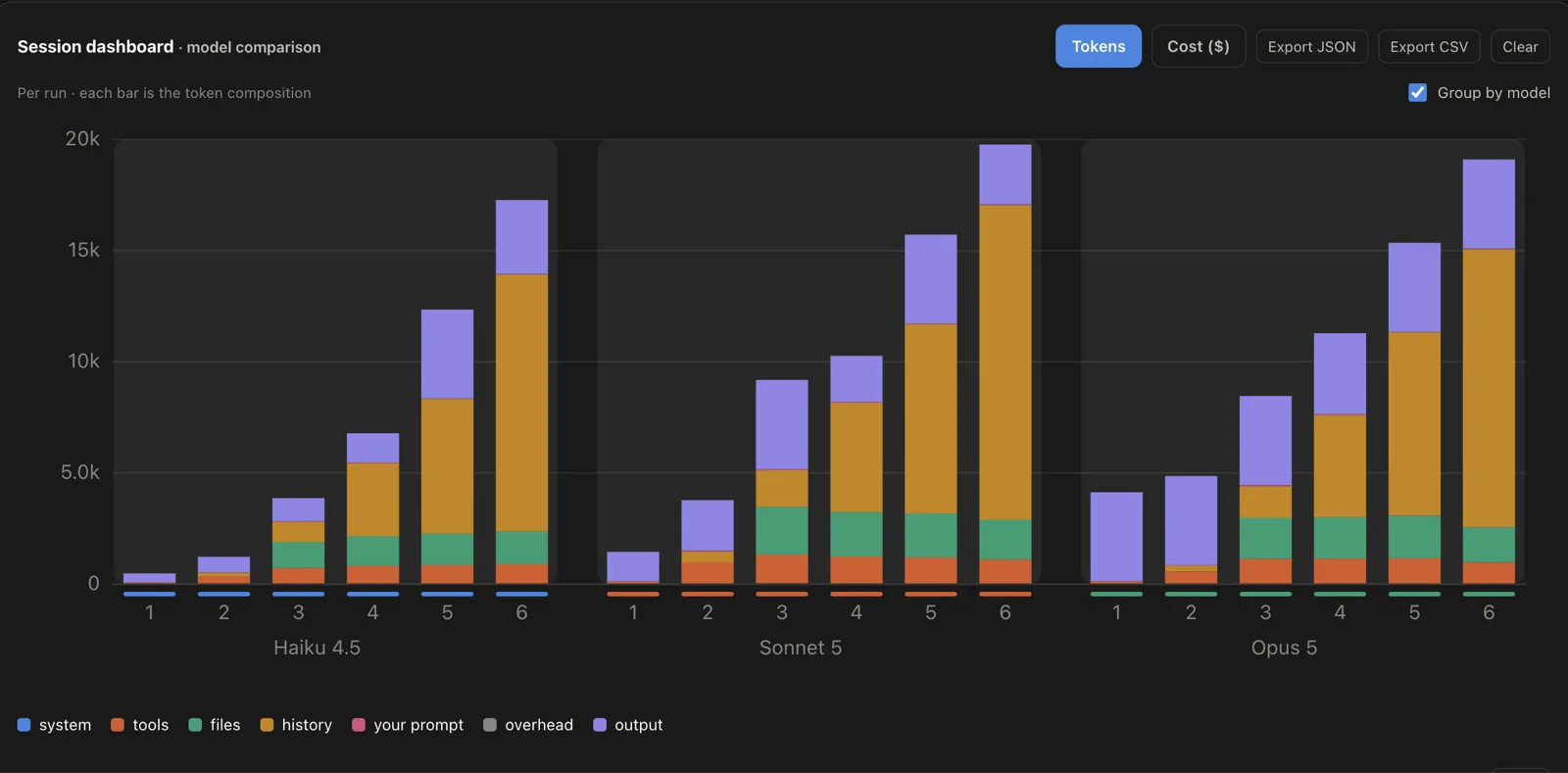Click the Opus 5 run 6 bar
The image size is (1568, 773).
(x=1489, y=371)
